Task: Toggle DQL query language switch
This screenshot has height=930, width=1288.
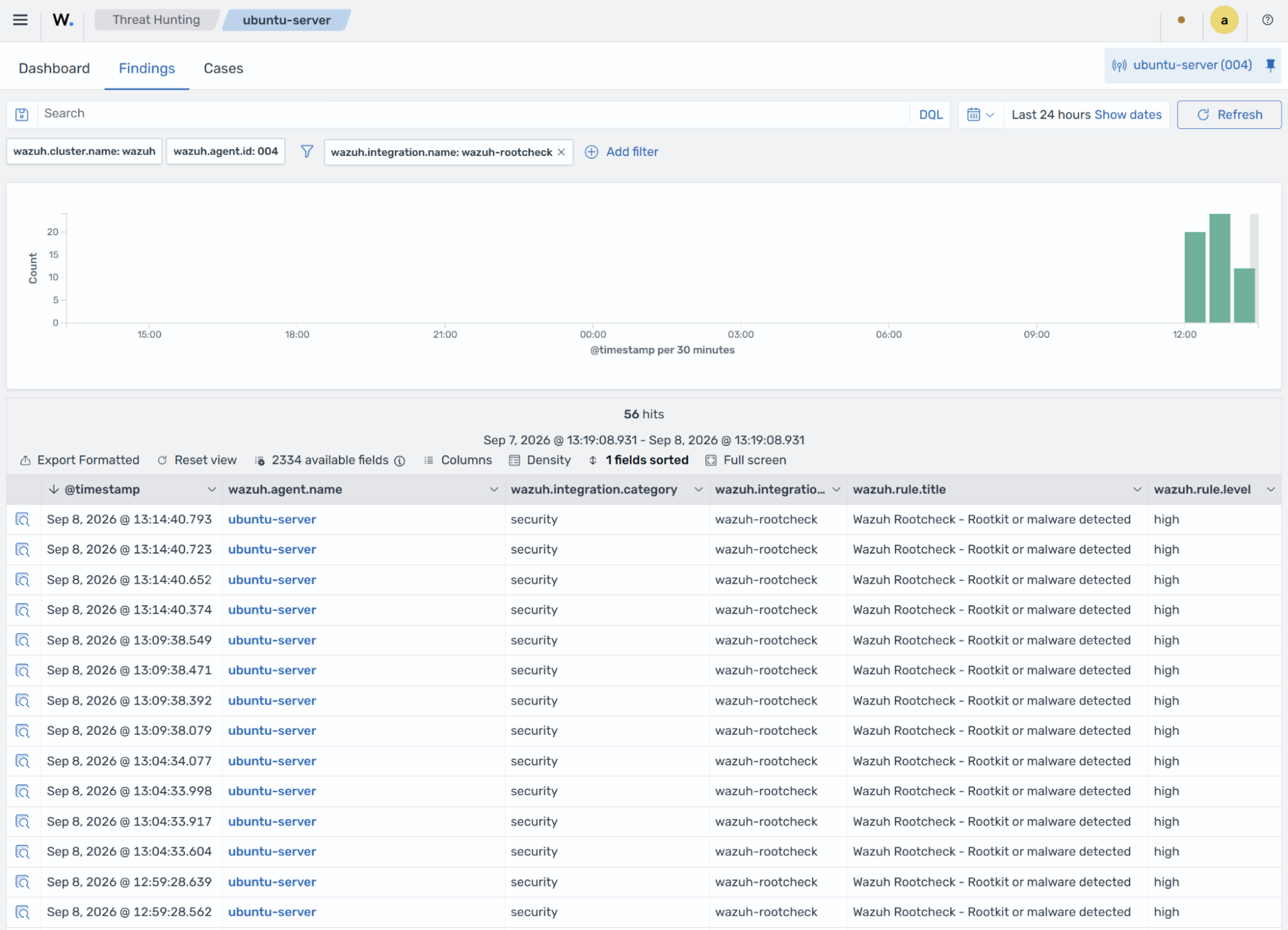Action: [930, 115]
